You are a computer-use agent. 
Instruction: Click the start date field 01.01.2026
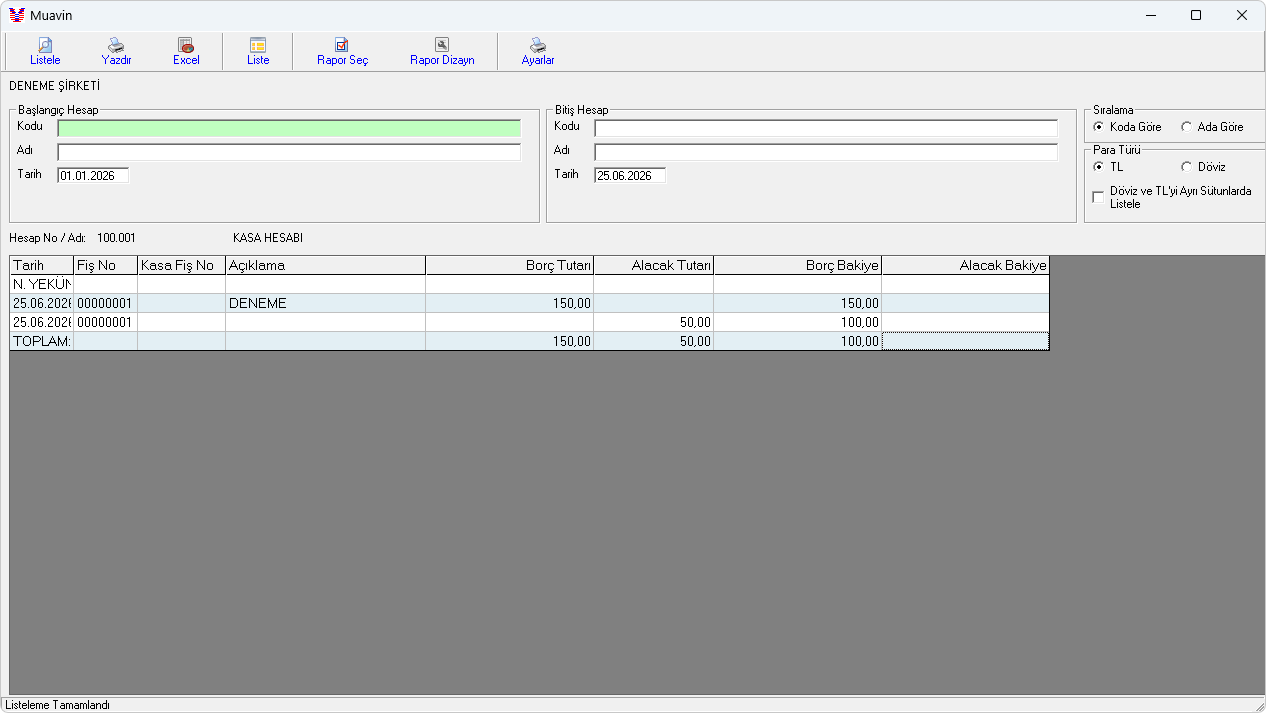coord(93,175)
